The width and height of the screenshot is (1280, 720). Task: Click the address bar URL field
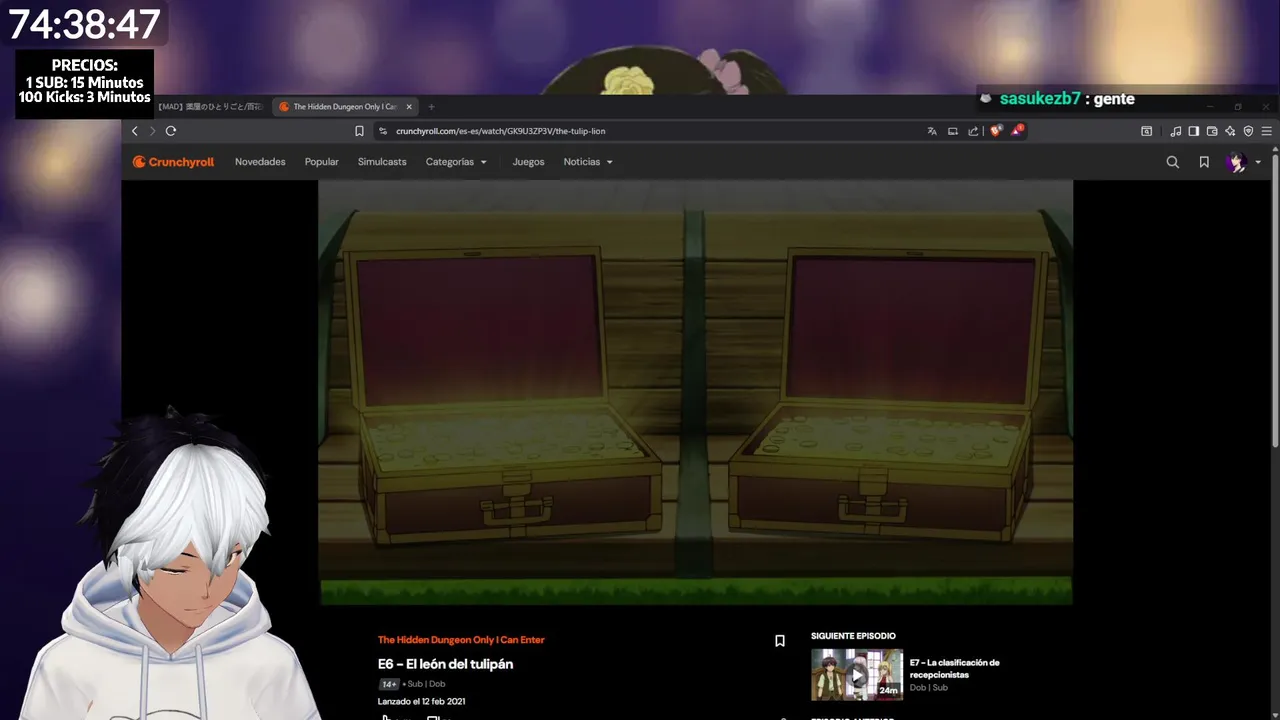650,131
